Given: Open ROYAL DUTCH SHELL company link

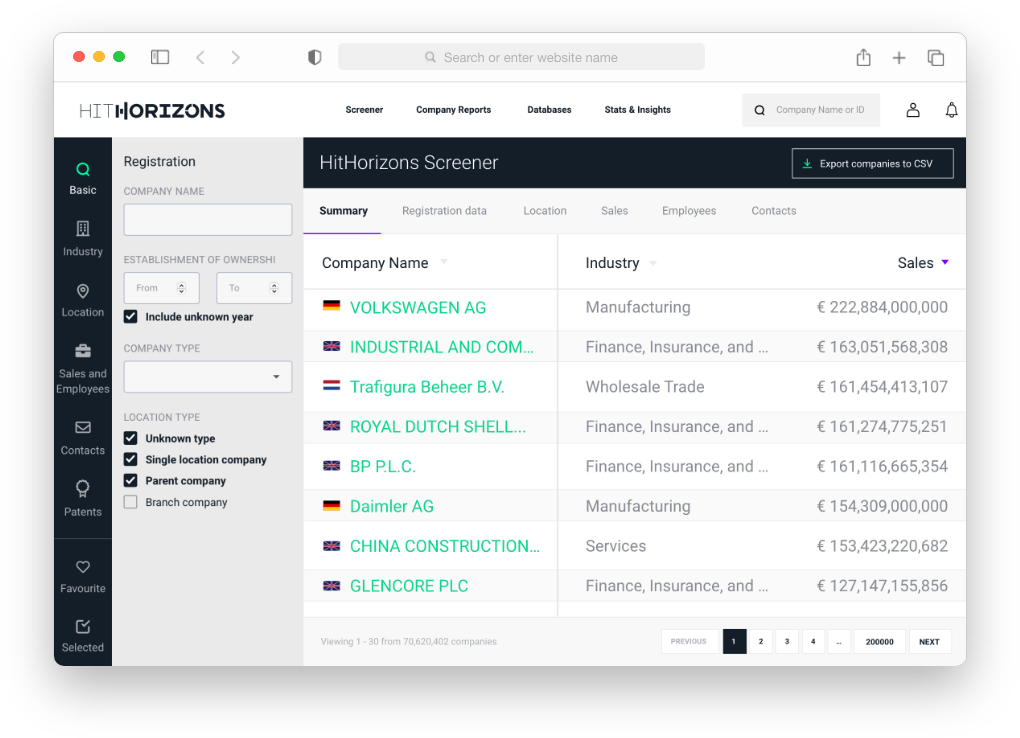Looking at the screenshot, I should point(438,427).
